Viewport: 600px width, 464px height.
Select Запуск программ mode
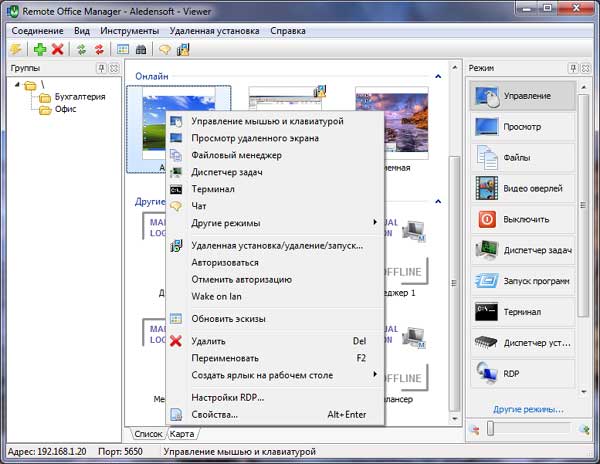(523, 281)
